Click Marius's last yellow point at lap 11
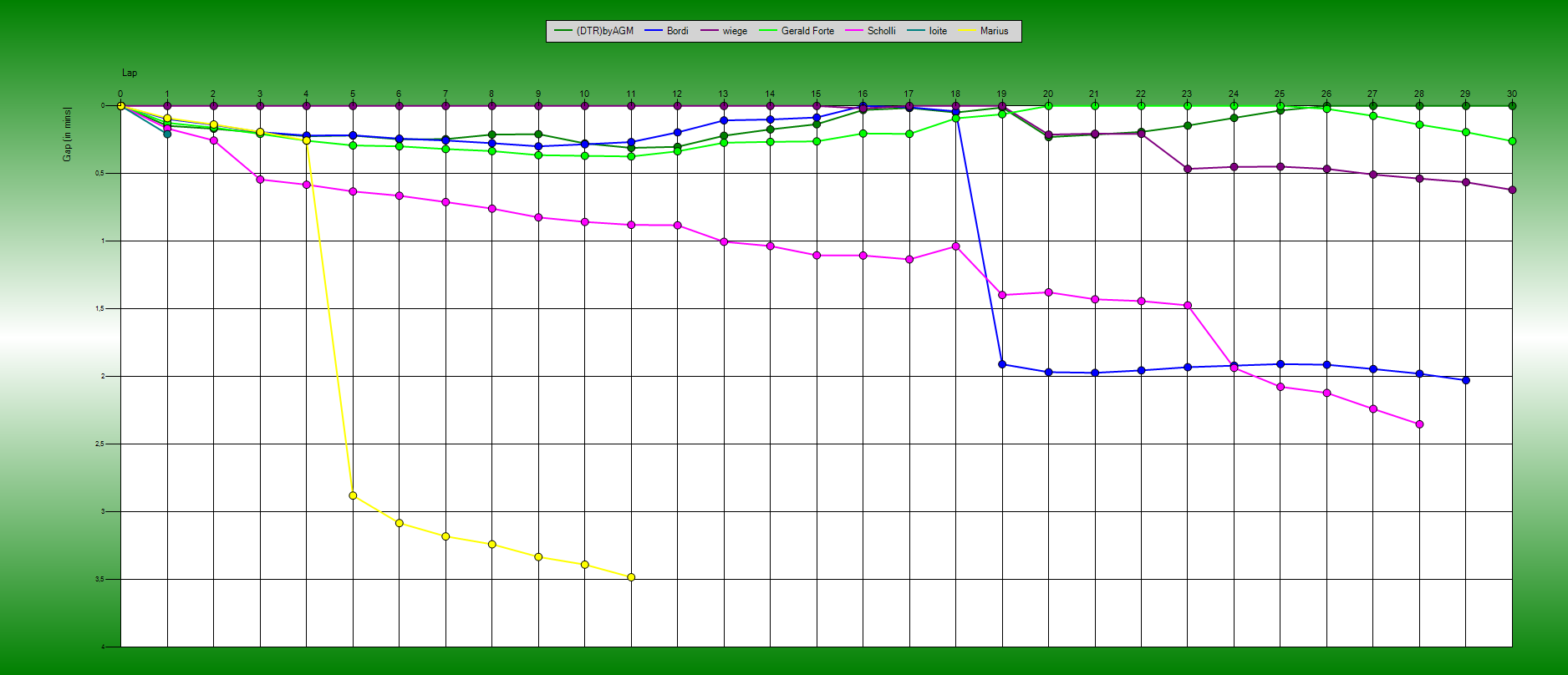Viewport: 1568px width, 675px height. pyautogui.click(x=631, y=577)
